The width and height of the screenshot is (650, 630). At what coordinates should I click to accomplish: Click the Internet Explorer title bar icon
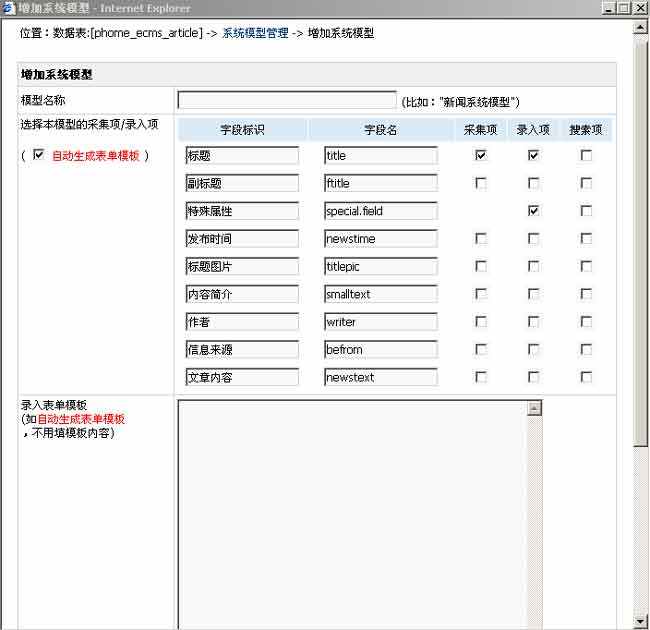[x=8, y=7]
